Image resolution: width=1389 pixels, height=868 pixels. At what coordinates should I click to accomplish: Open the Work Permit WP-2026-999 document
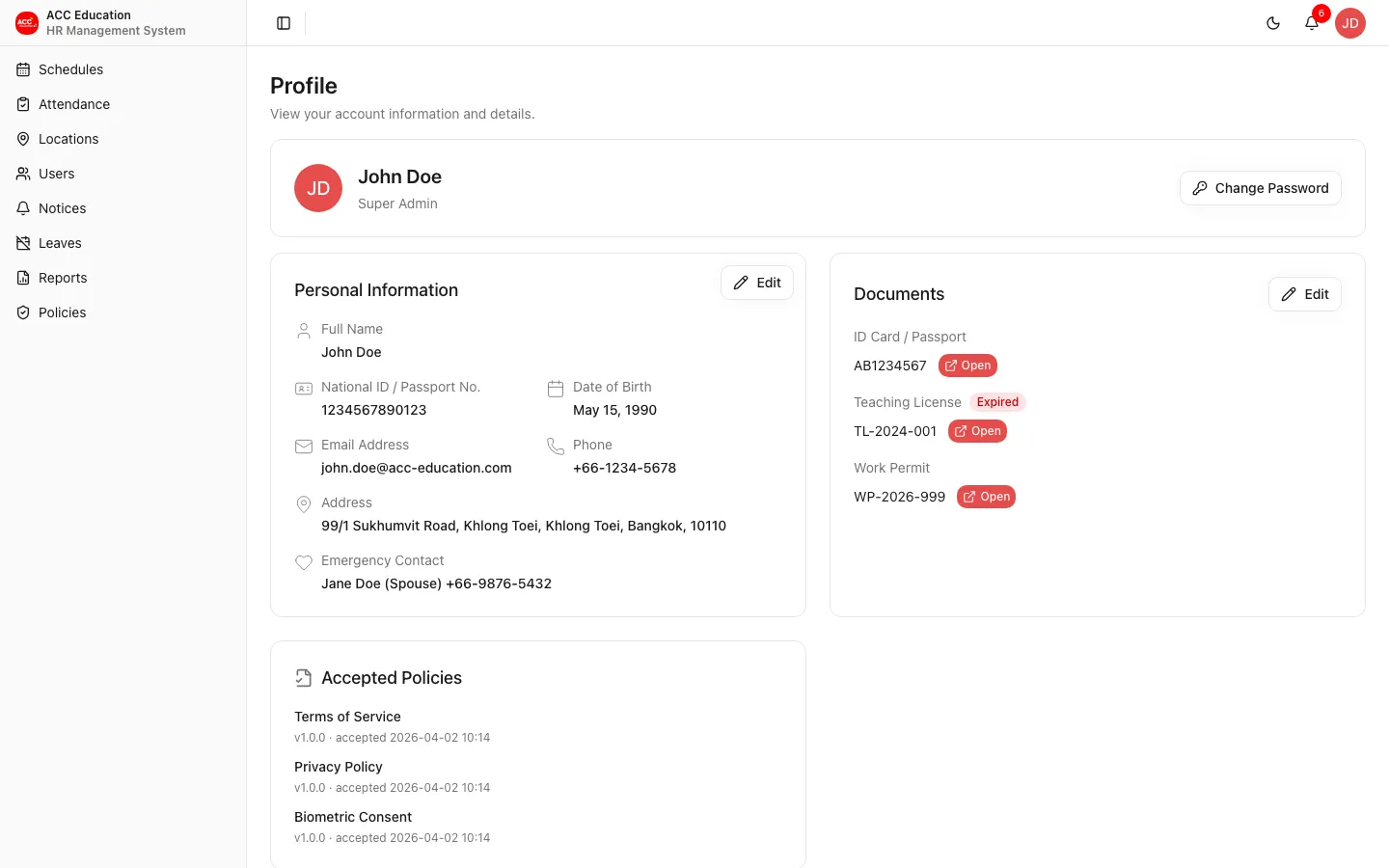986,497
